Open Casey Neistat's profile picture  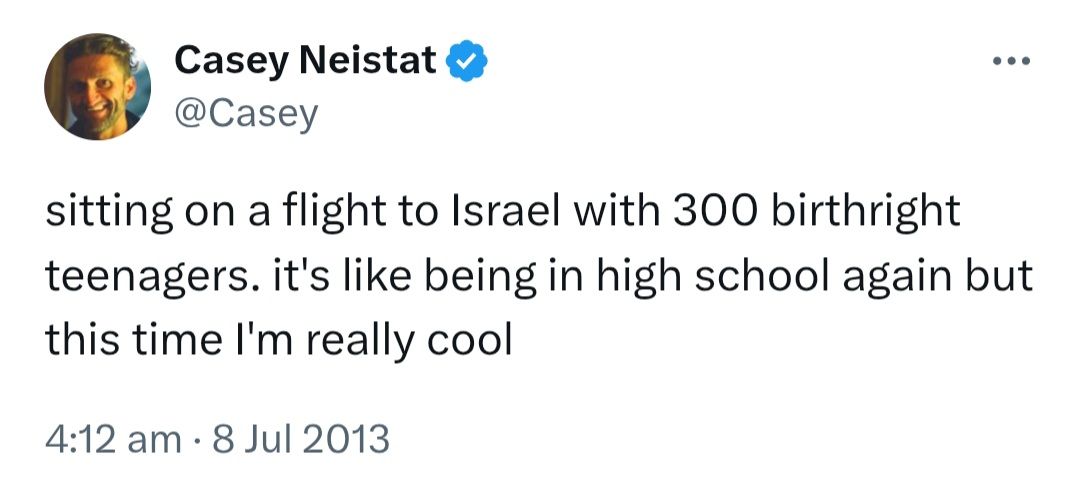tap(97, 86)
